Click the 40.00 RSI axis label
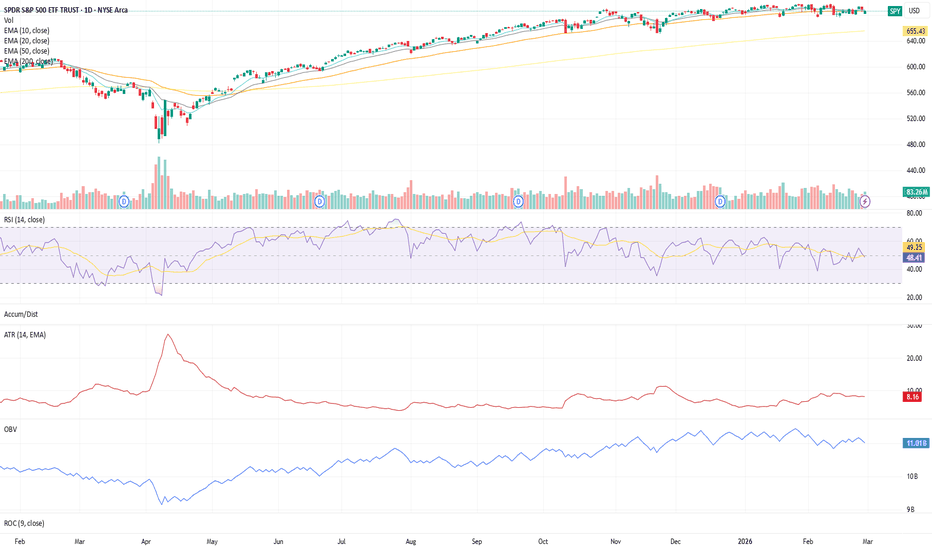The image size is (932, 550). click(x=914, y=269)
